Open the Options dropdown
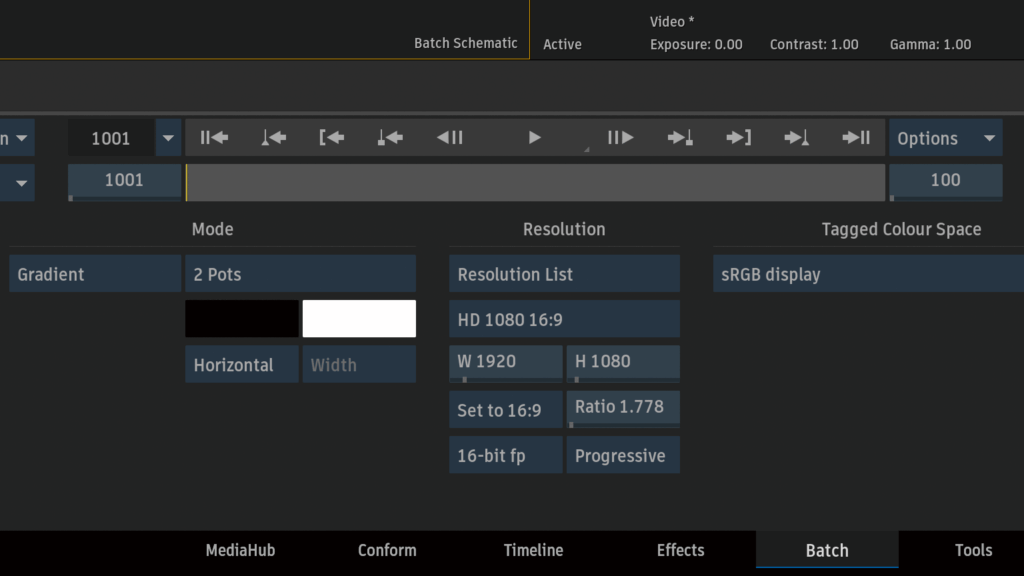The width and height of the screenshot is (1024, 576). pos(945,138)
